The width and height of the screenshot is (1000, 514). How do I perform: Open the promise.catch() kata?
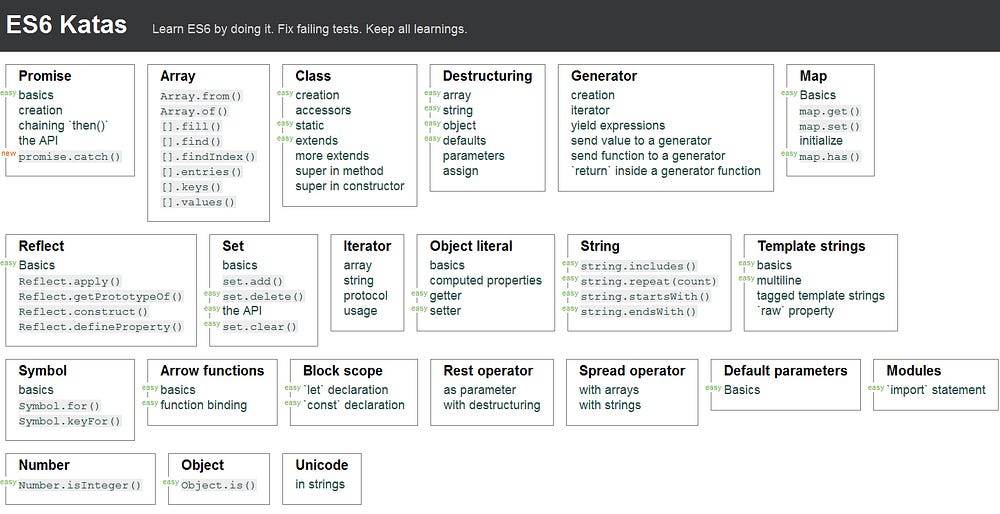[x=69, y=156]
